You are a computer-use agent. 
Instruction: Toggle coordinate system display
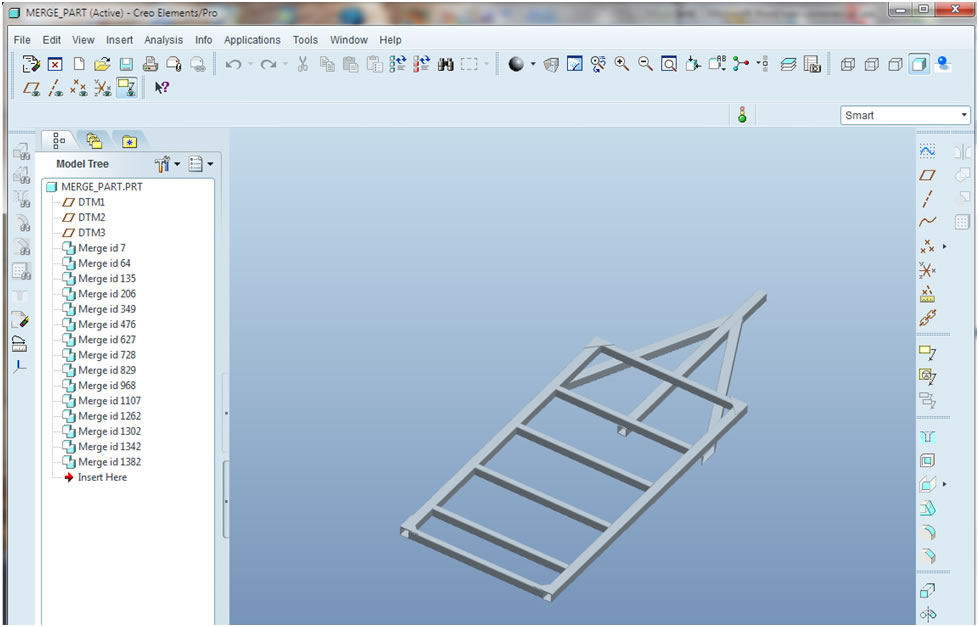point(103,88)
